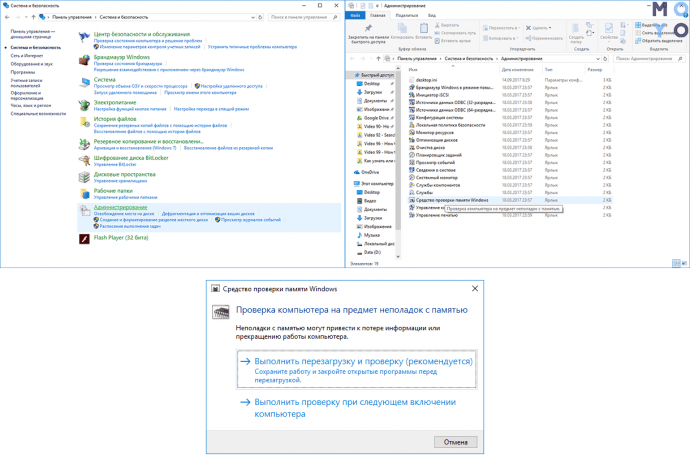Open the Администрирование heading link
Viewport: 690px width, 466px height.
(121, 207)
